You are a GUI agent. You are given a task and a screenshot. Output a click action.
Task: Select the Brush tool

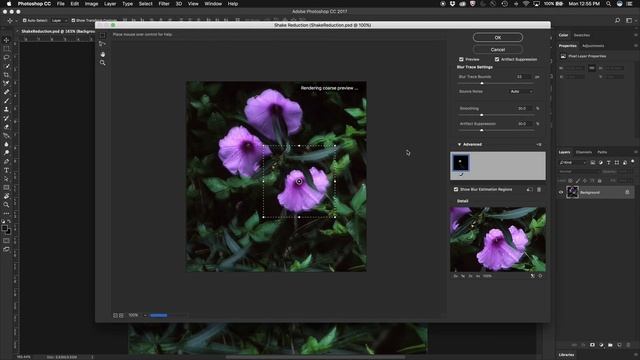click(x=6, y=100)
